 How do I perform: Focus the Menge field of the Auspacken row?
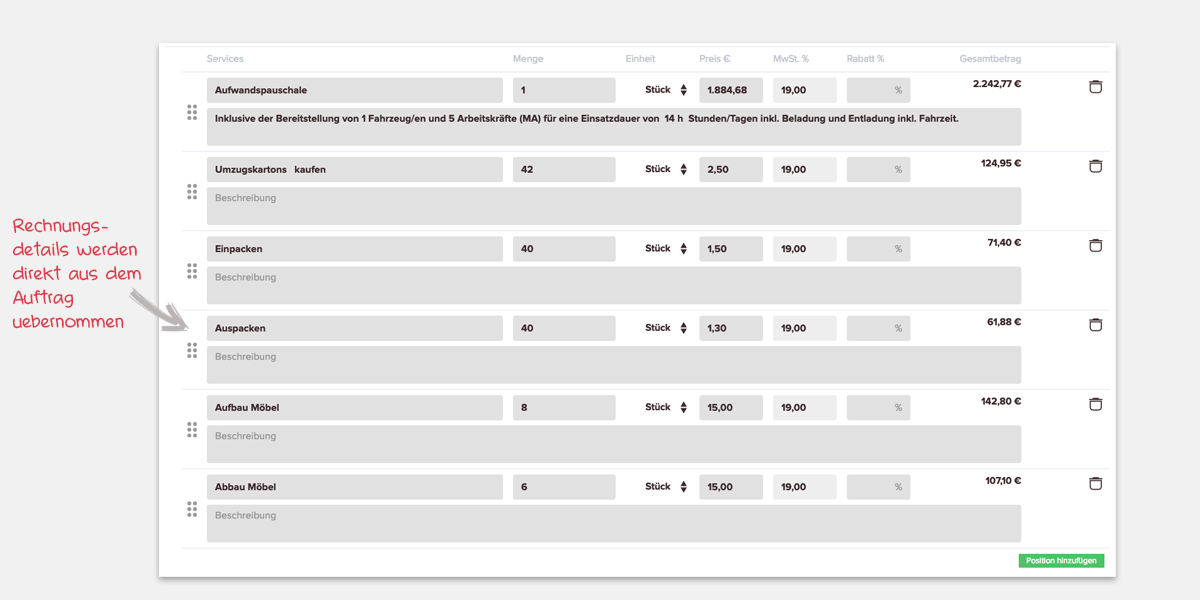click(564, 328)
